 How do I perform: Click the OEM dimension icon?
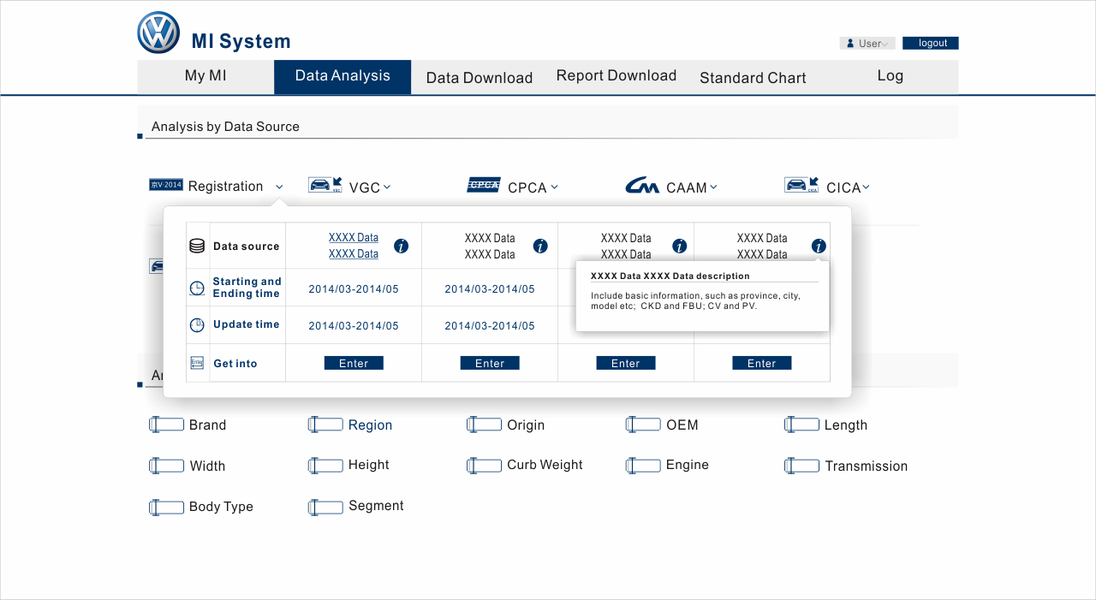coord(643,424)
